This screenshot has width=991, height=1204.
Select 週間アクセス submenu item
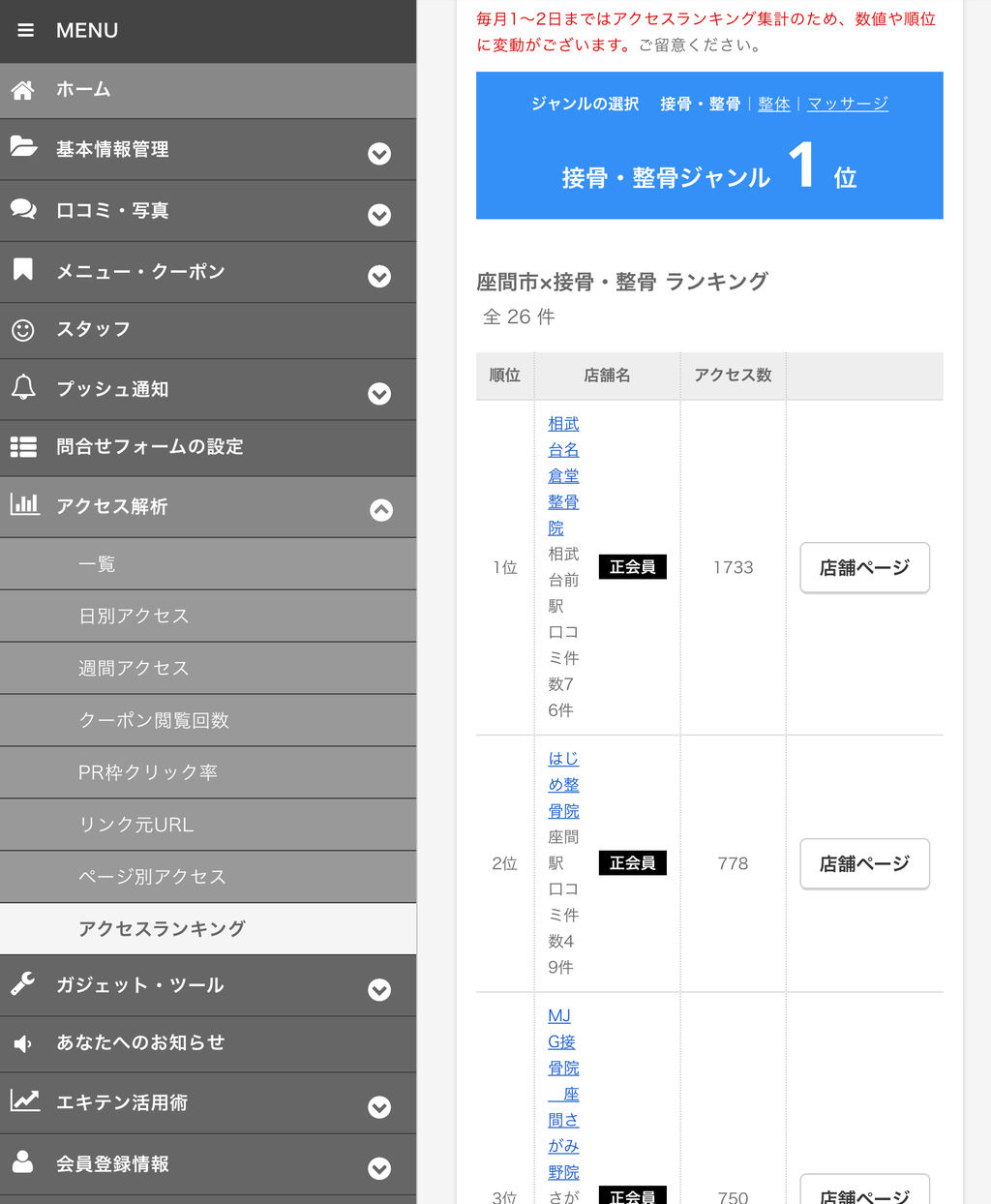tap(208, 668)
